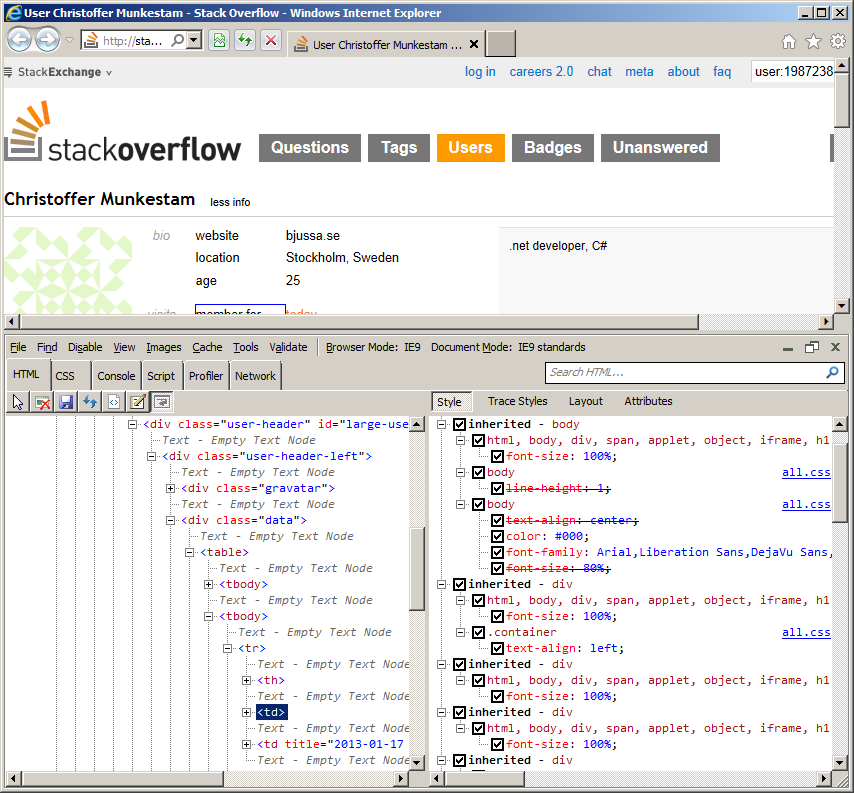
Task: Open the Layout tab
Action: 585,401
